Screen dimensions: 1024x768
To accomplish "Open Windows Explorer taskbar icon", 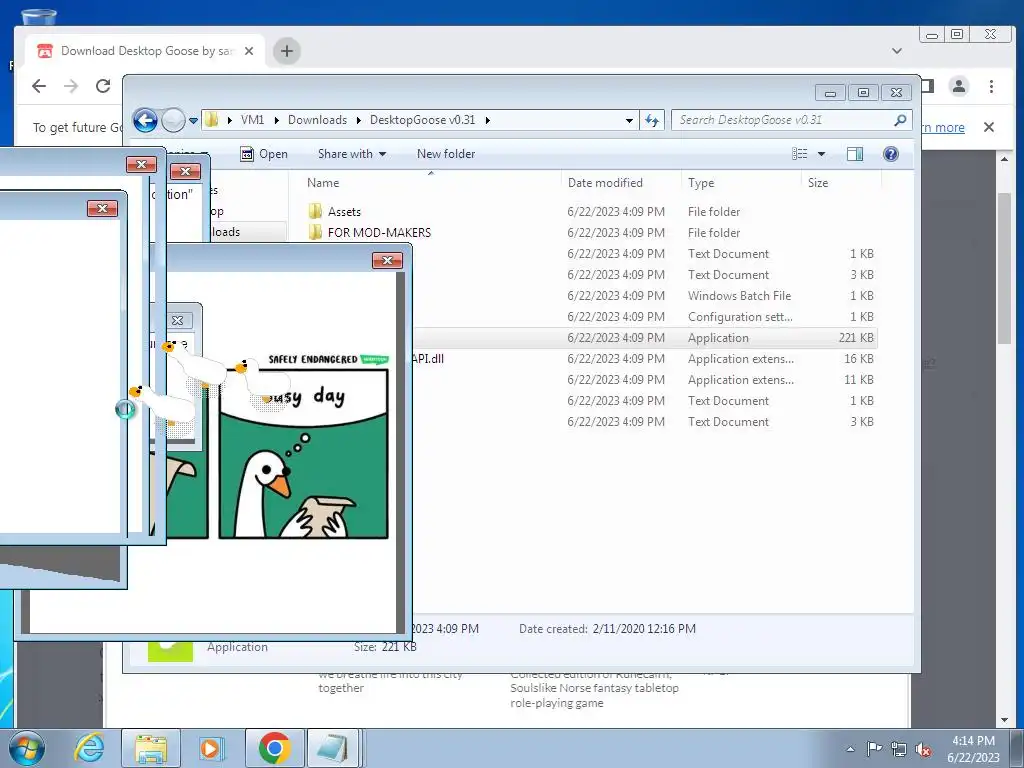I will (151, 748).
